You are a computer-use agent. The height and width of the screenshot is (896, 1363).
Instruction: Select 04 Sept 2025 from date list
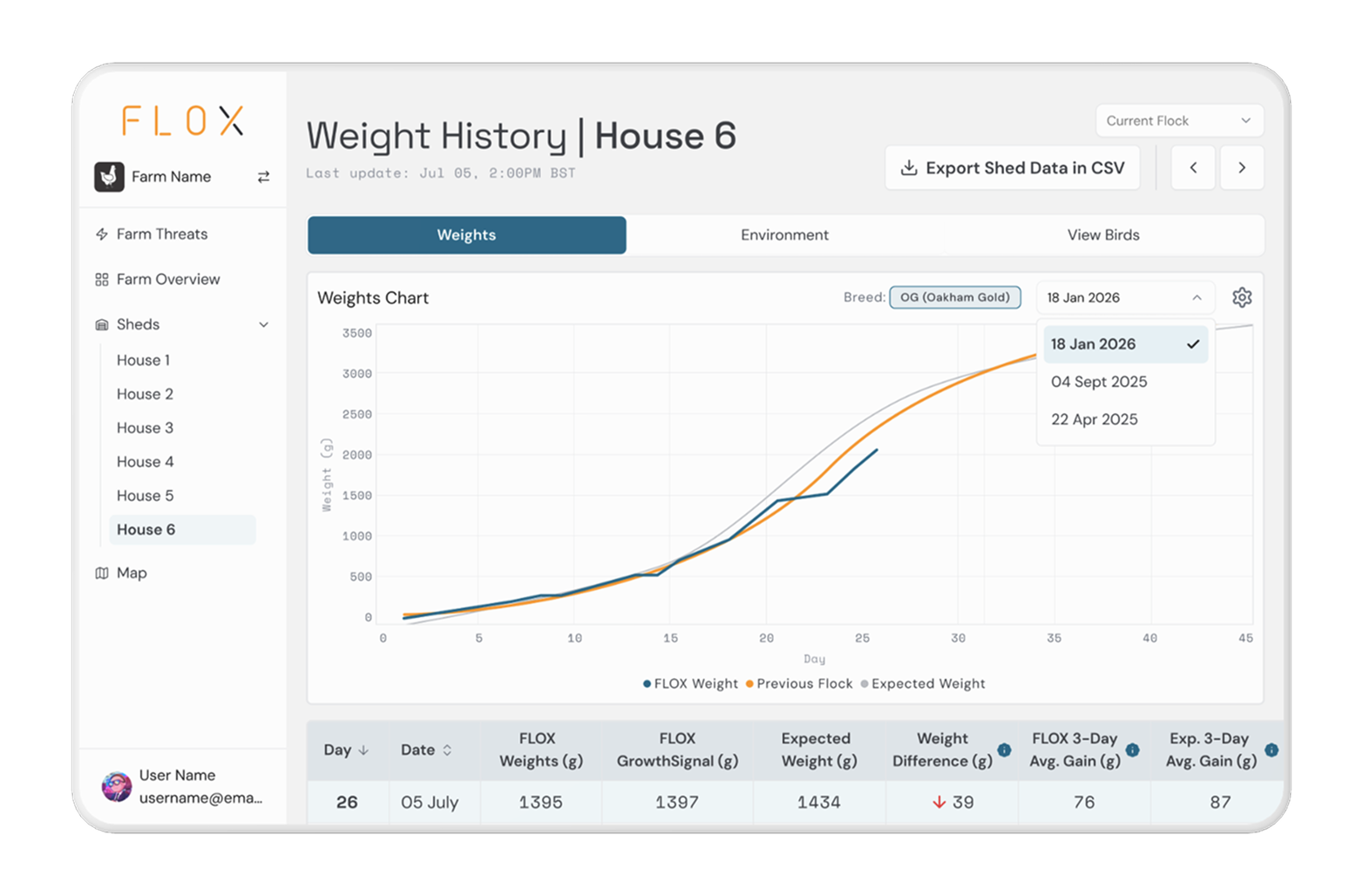pos(1125,381)
